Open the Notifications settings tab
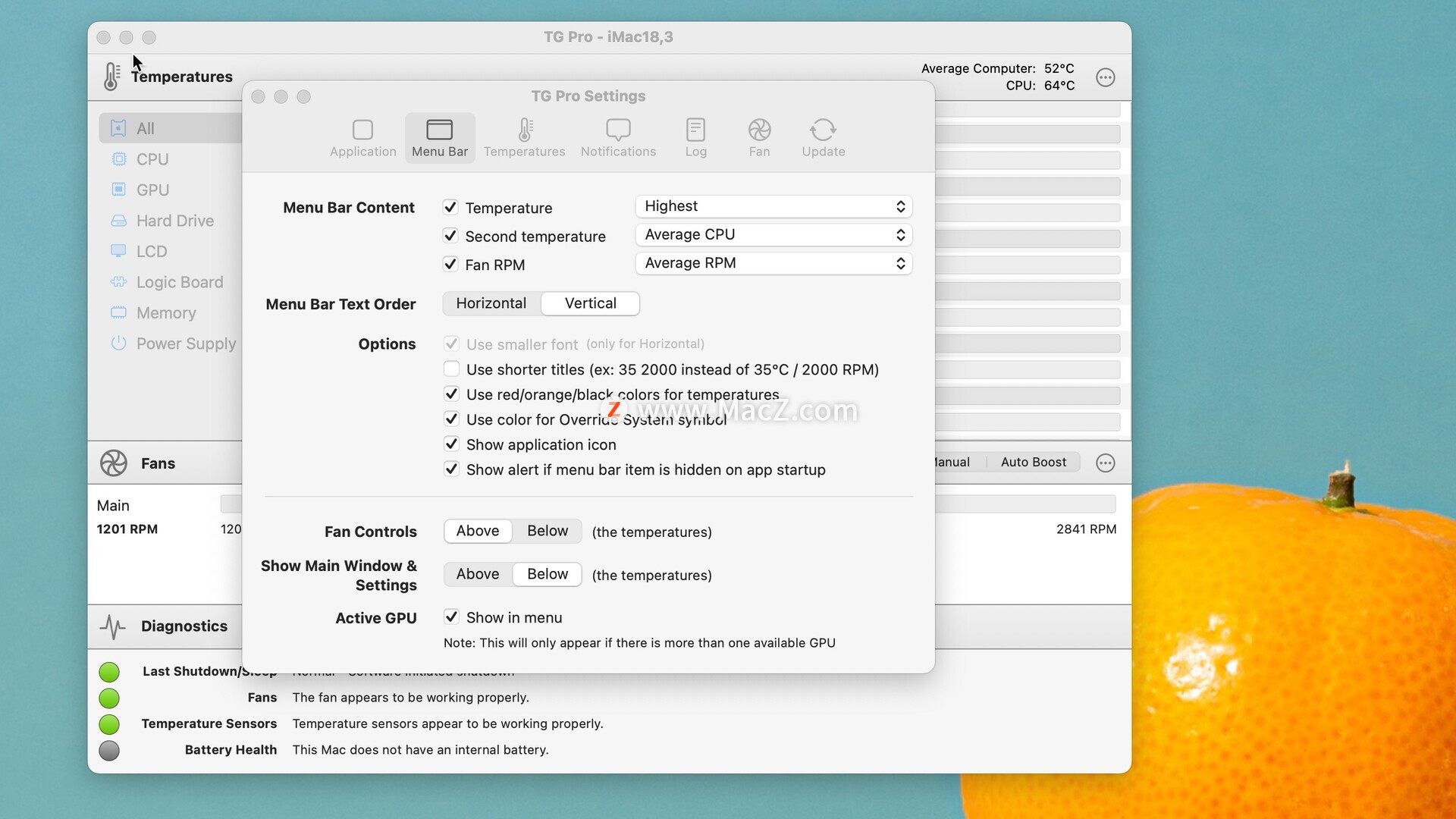The image size is (1456, 819). 618,138
